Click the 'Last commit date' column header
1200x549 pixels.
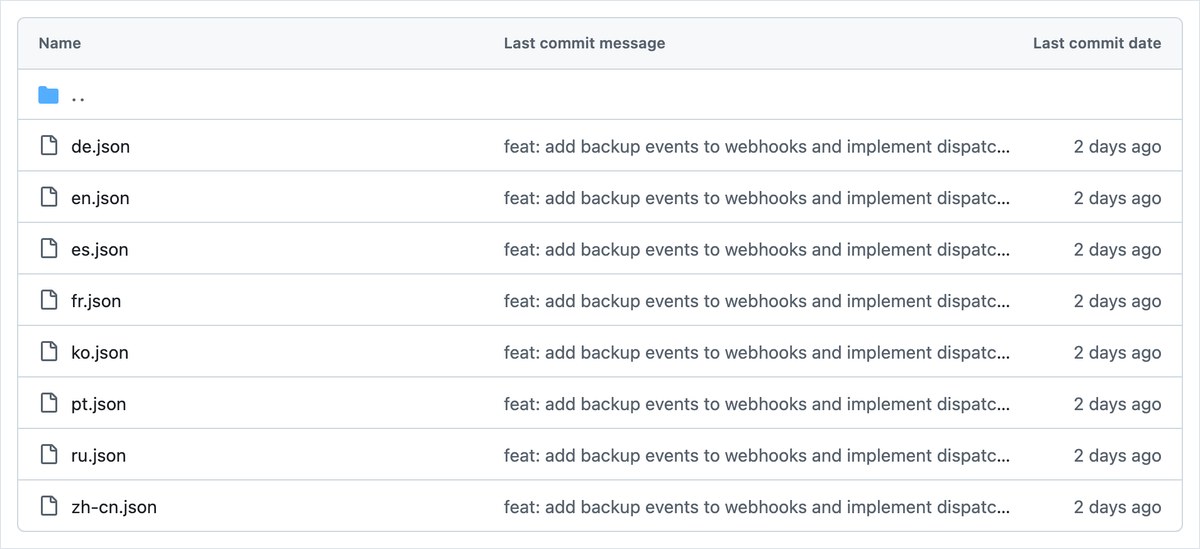[x=1097, y=43]
